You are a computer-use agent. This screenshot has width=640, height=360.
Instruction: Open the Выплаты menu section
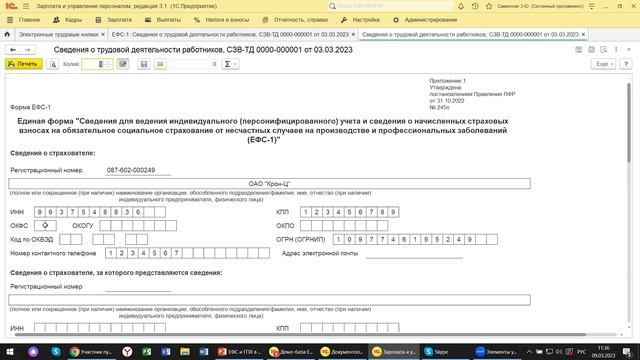pyautogui.click(x=162, y=20)
